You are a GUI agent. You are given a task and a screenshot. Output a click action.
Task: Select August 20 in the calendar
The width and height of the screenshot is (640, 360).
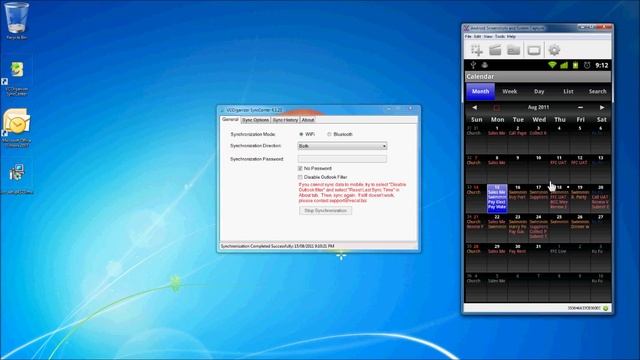(600, 198)
